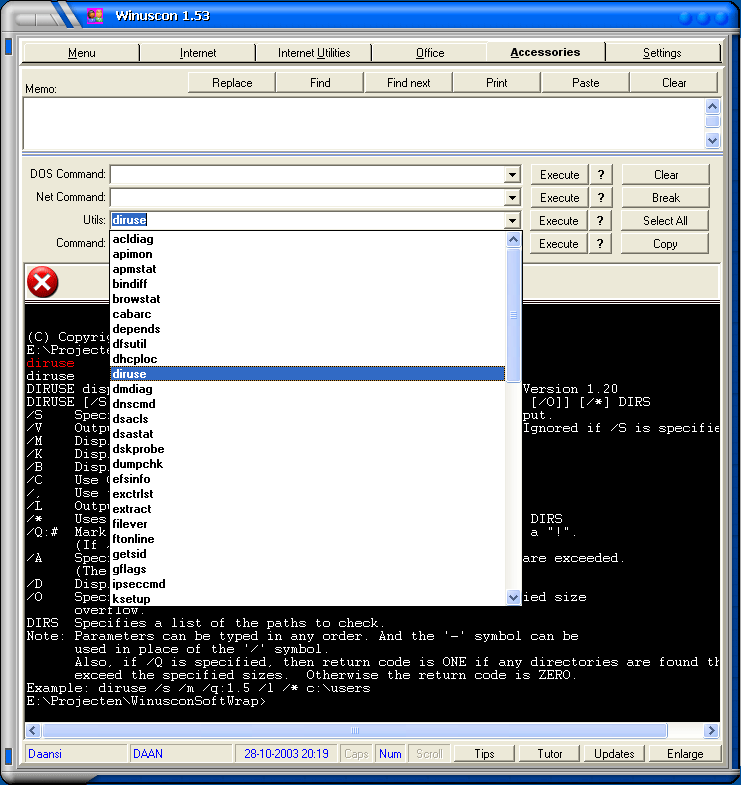This screenshot has height=785, width=741.
Task: Open the Office tab
Action: 430,53
